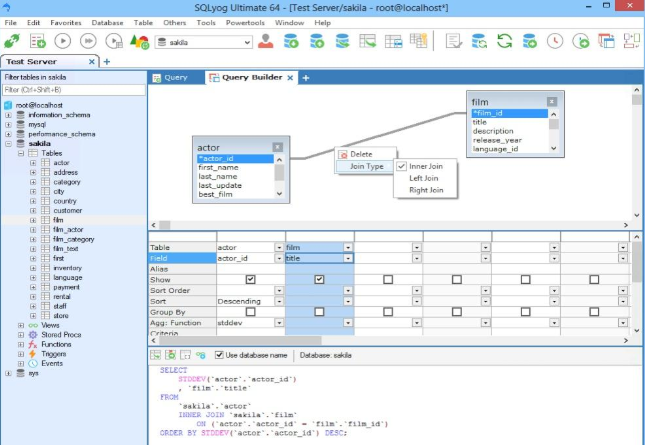Click the table icon with green curved arrow

point(367,41)
